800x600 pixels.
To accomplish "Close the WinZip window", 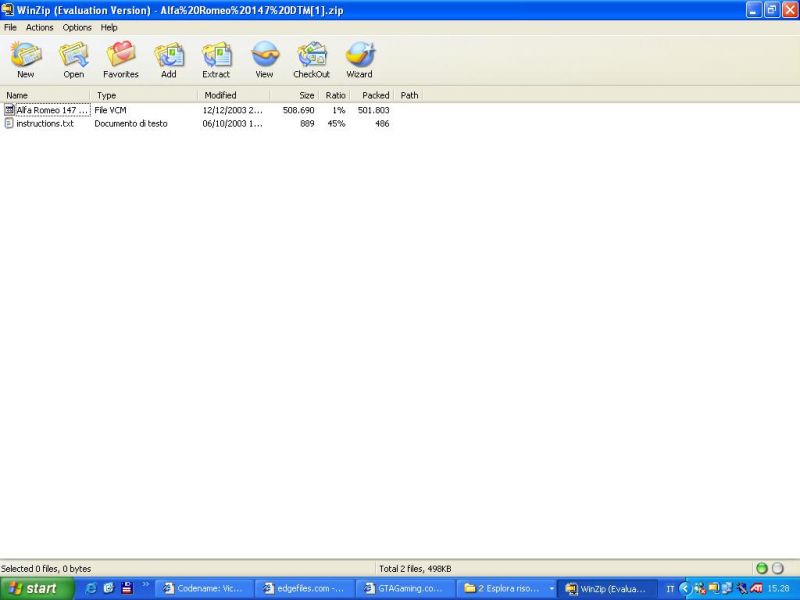I will (790, 10).
